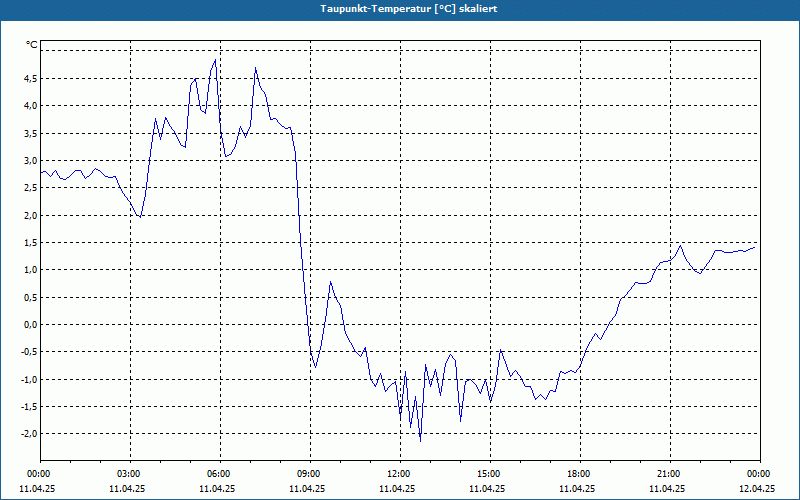Click the 1,5 y-axis value
The image size is (800, 500).
pyautogui.click(x=30, y=242)
